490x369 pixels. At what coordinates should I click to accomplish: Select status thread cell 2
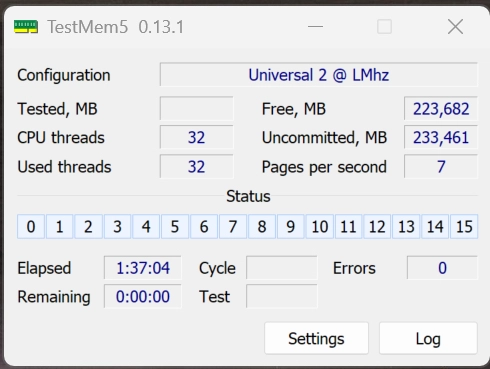[88, 227]
